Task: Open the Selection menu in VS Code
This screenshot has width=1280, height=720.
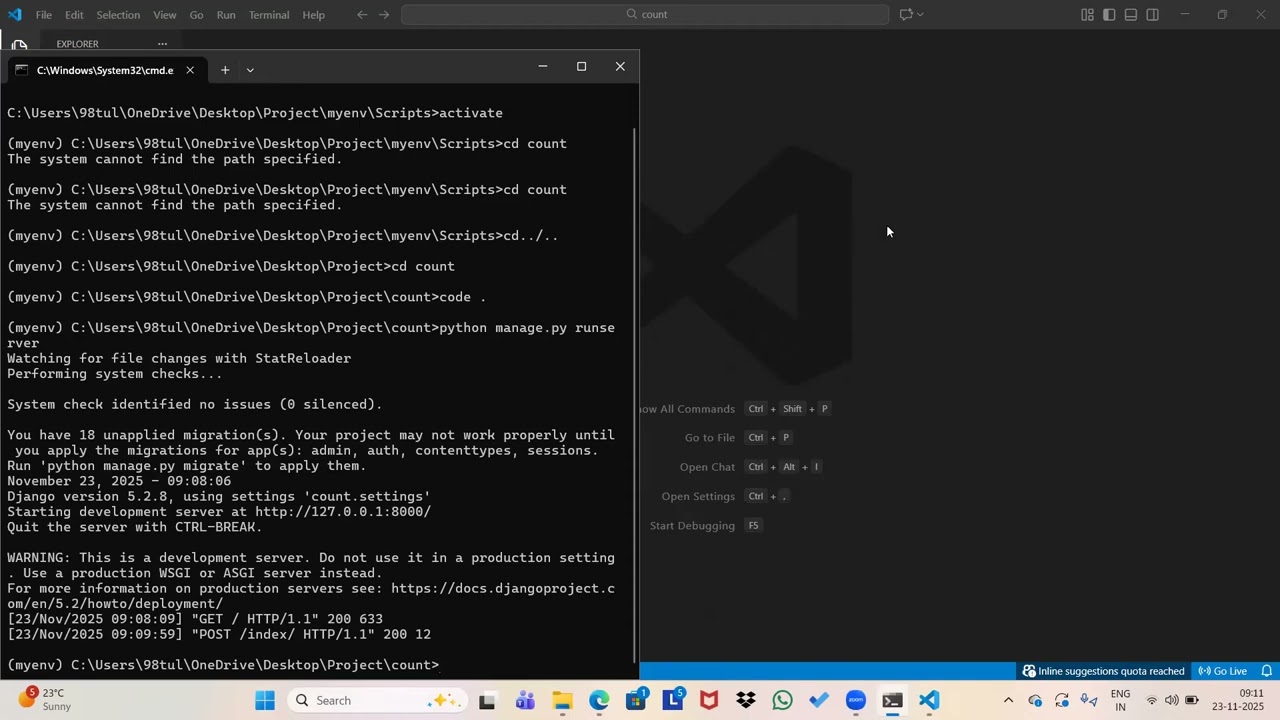Action: coord(118,15)
